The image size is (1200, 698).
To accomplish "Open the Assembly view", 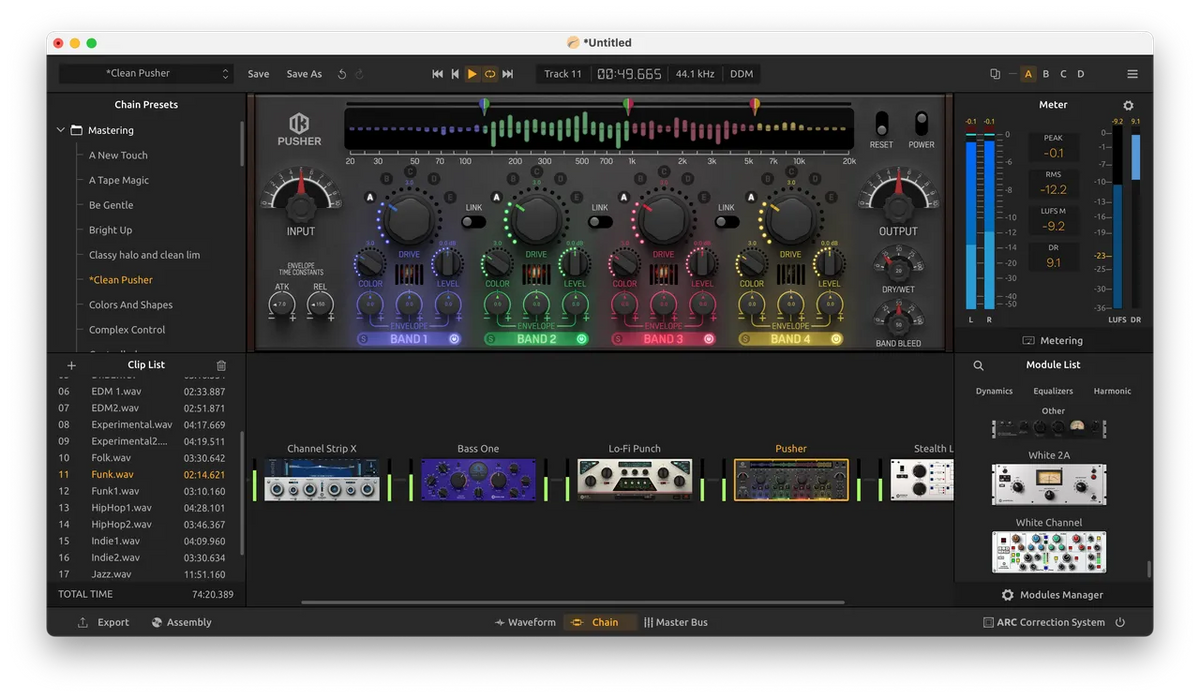I will [181, 622].
